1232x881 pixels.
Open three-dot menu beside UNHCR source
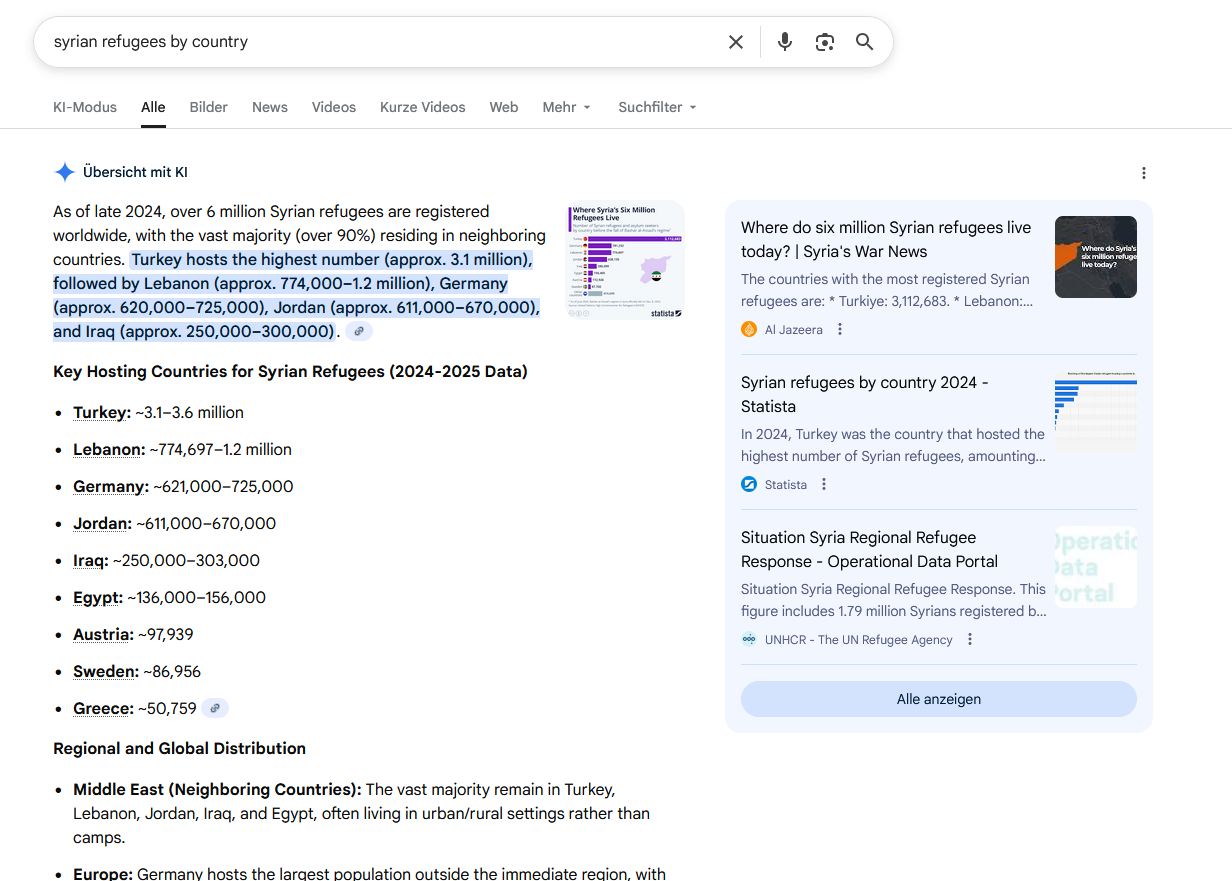click(969, 640)
